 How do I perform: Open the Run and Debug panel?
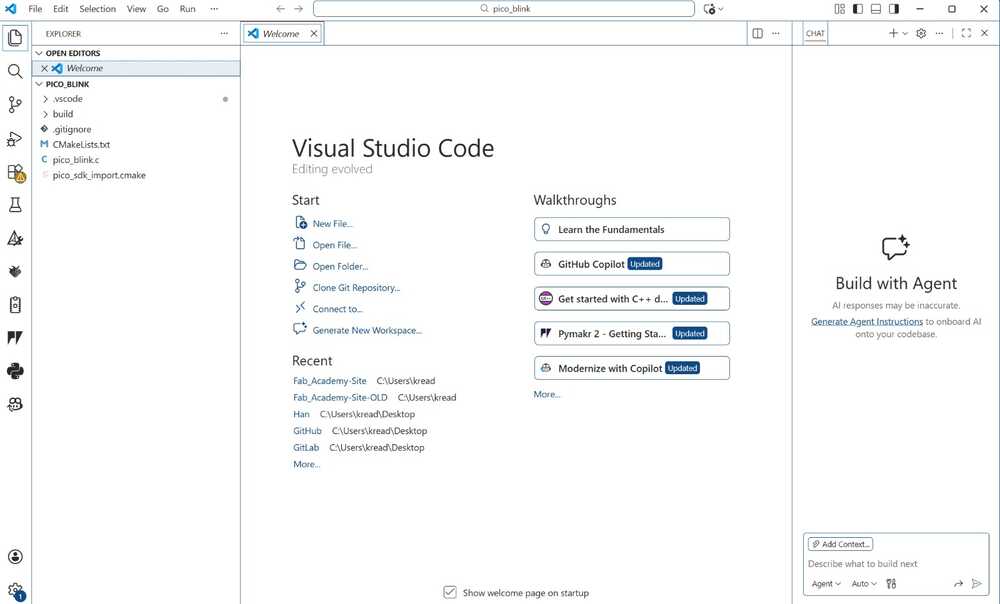click(15, 138)
